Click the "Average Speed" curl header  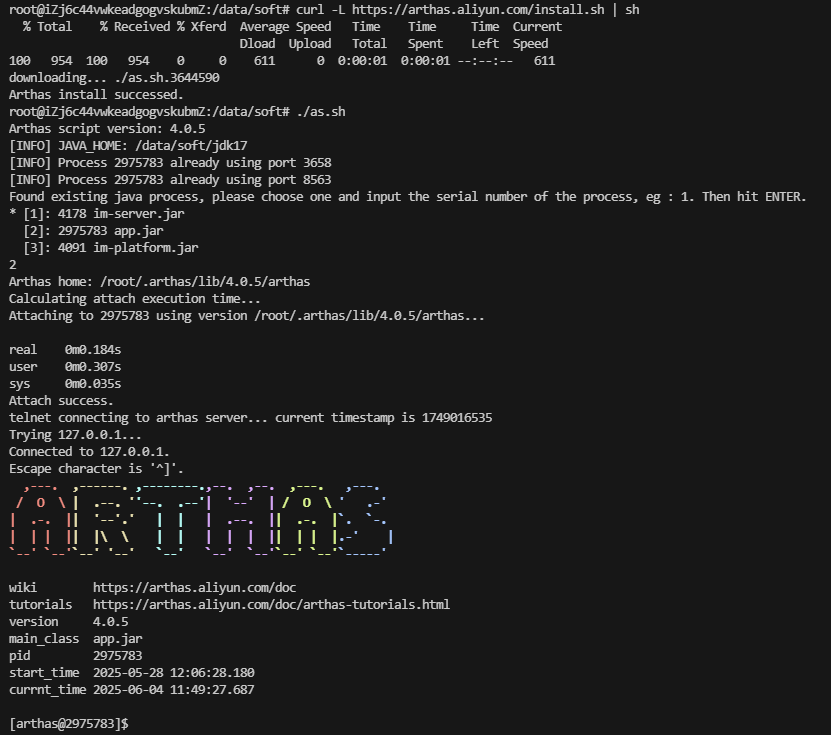click(x=285, y=26)
